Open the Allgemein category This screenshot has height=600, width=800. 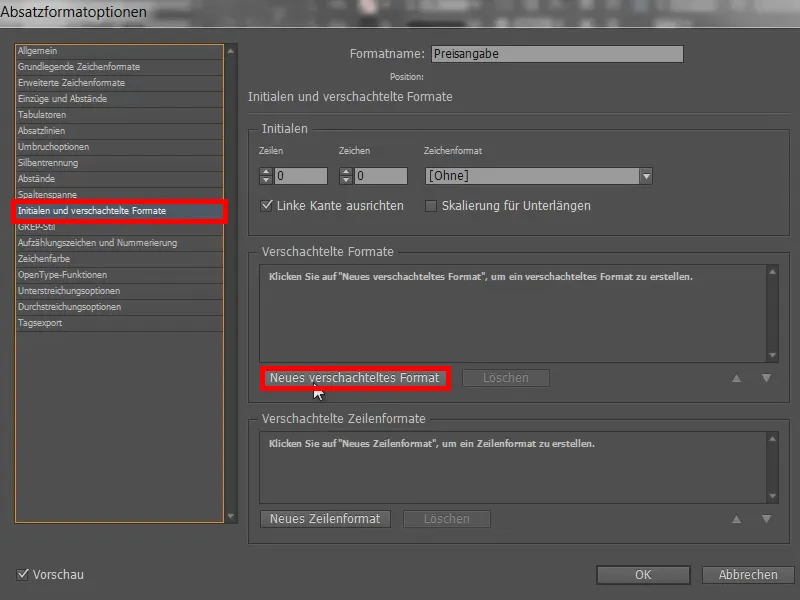point(119,51)
